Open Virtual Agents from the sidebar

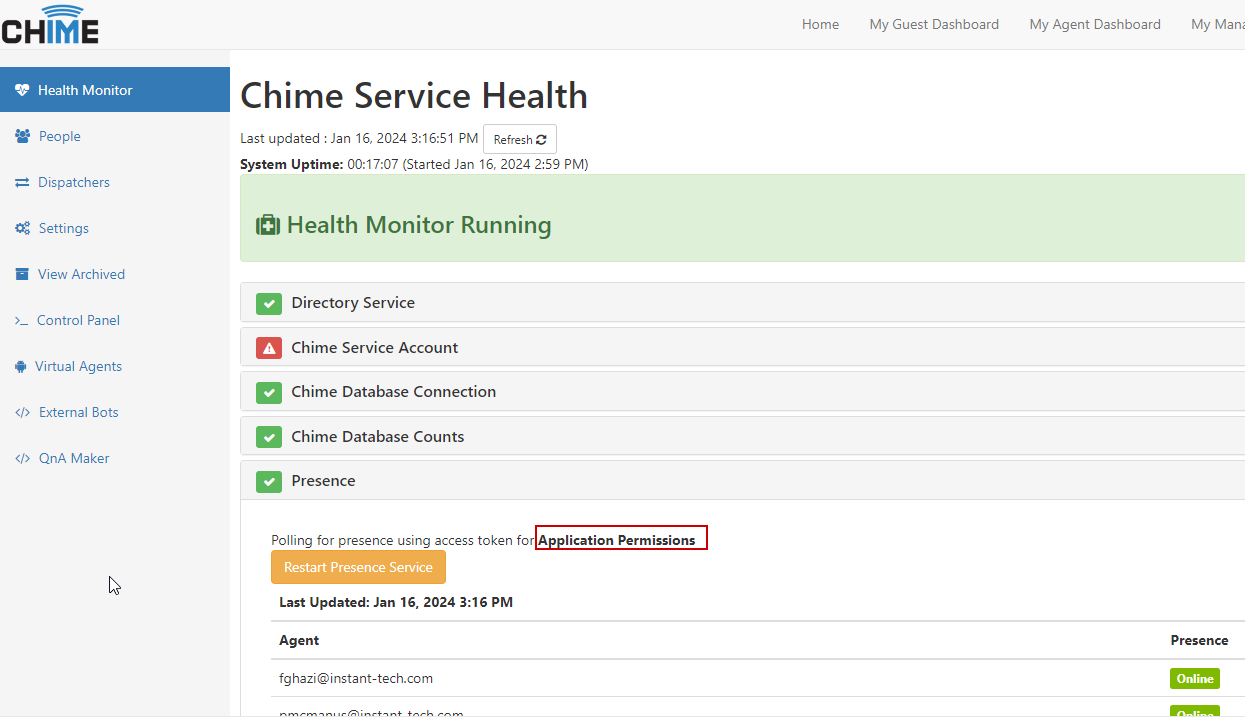[x=115, y=366]
